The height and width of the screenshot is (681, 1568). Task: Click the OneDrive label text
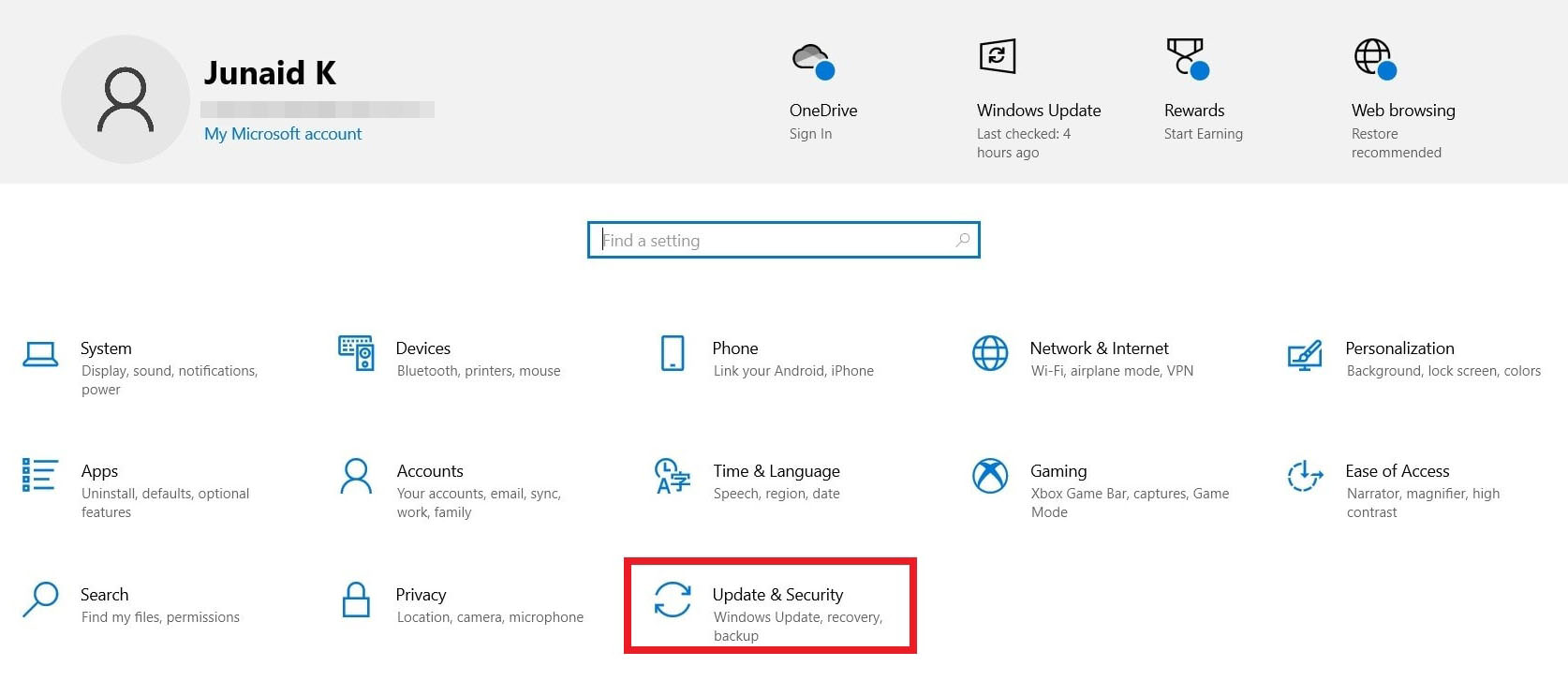point(823,111)
